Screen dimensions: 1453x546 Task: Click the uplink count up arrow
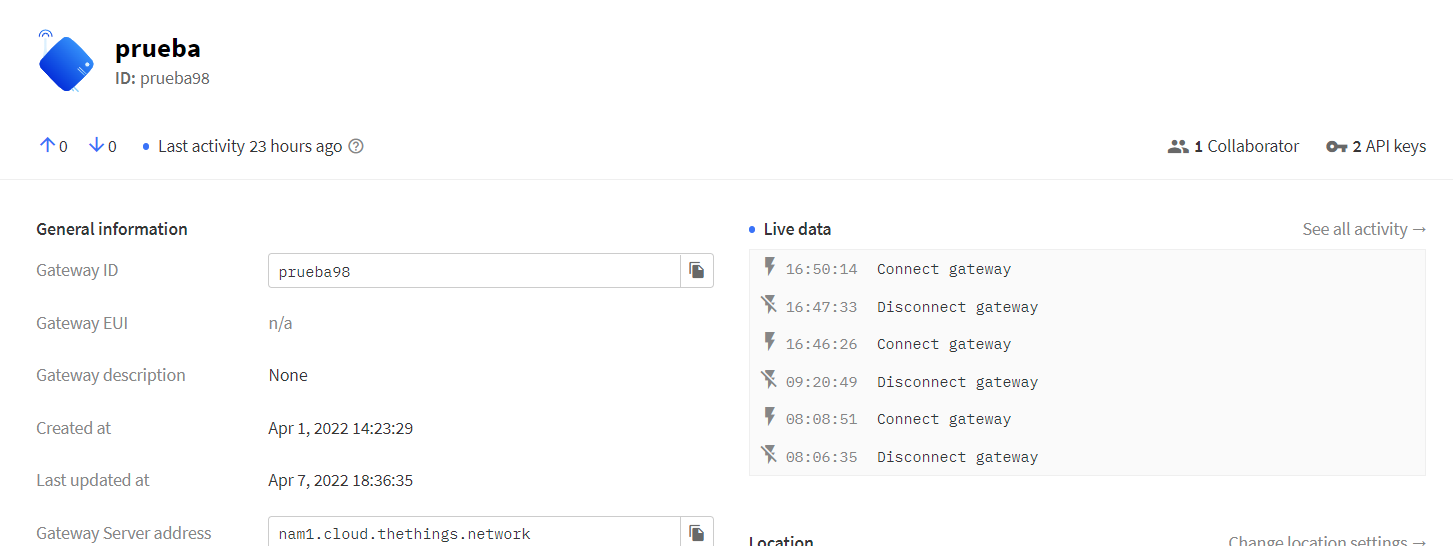point(46,146)
